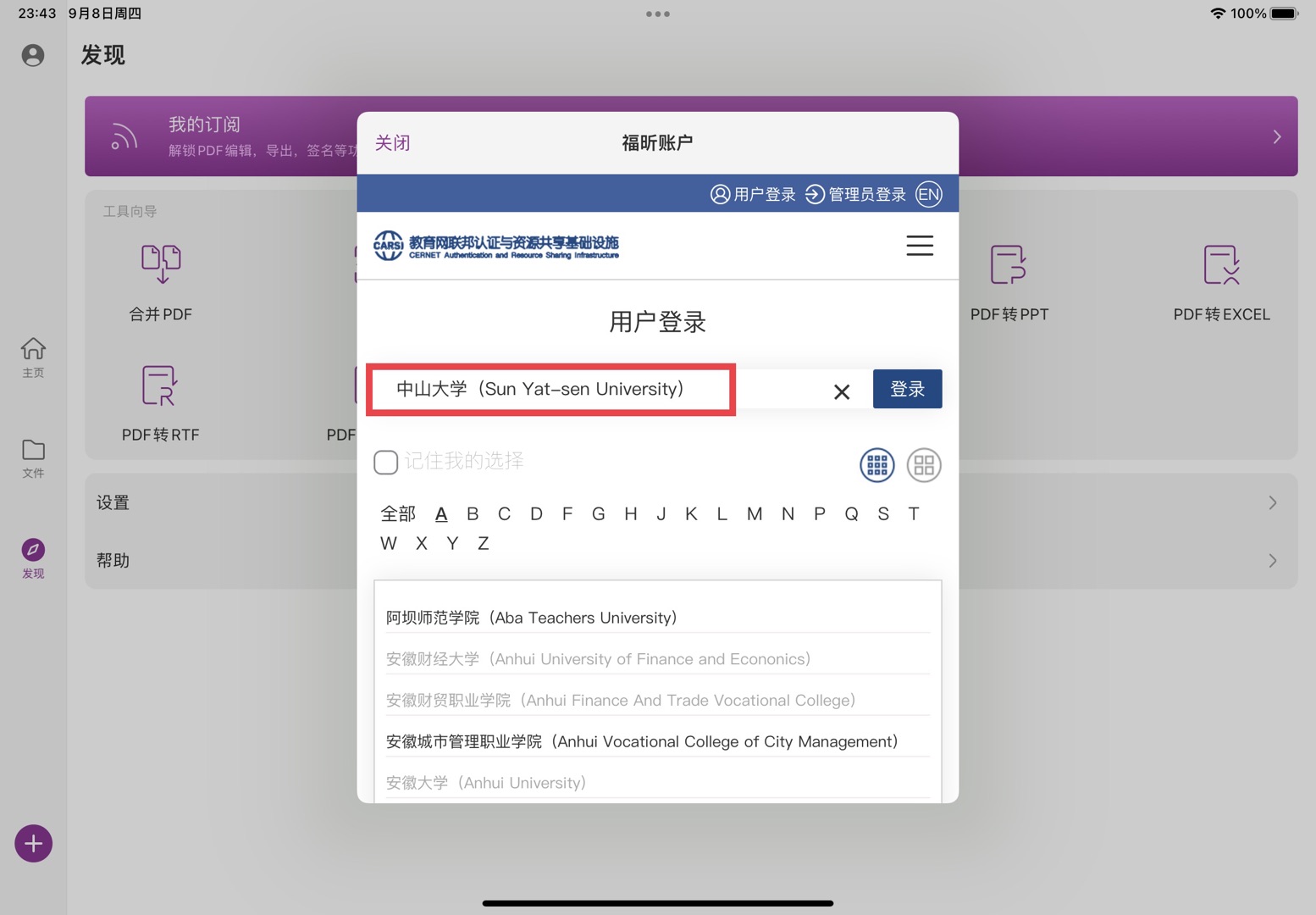Check the battery status icon
This screenshot has height=915, width=1316.
coord(1285,14)
